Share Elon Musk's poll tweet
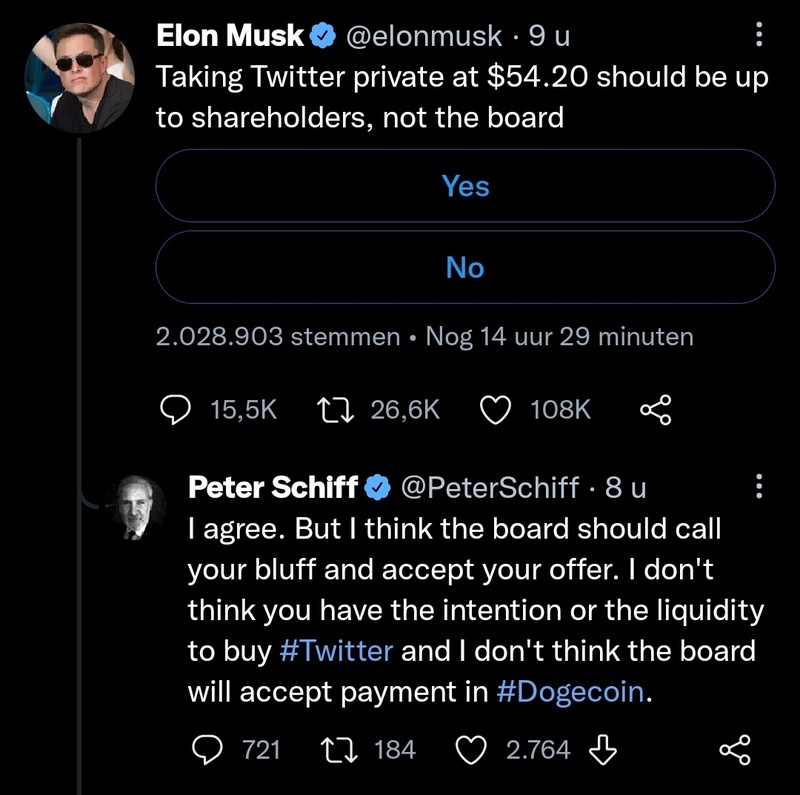The height and width of the screenshot is (795, 800). pyautogui.click(x=655, y=410)
